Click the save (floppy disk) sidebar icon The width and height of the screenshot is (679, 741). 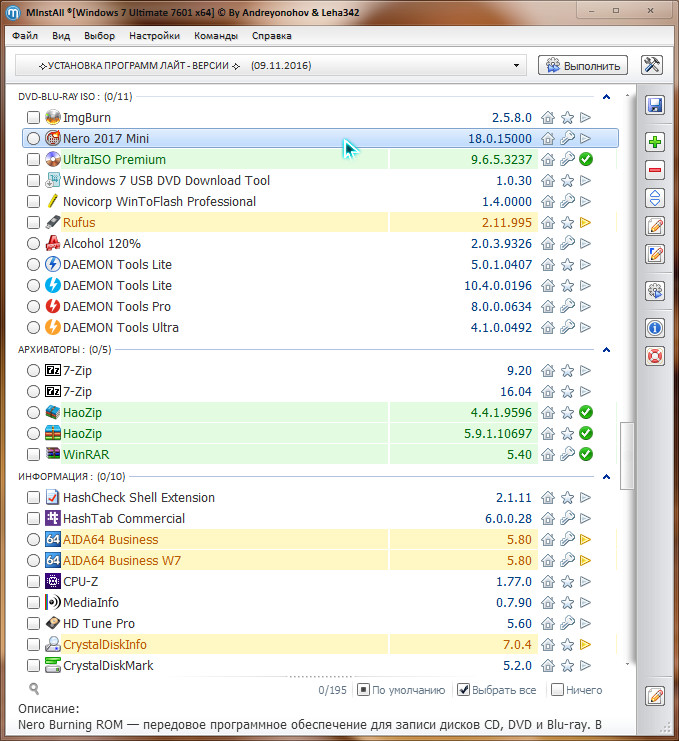point(655,105)
